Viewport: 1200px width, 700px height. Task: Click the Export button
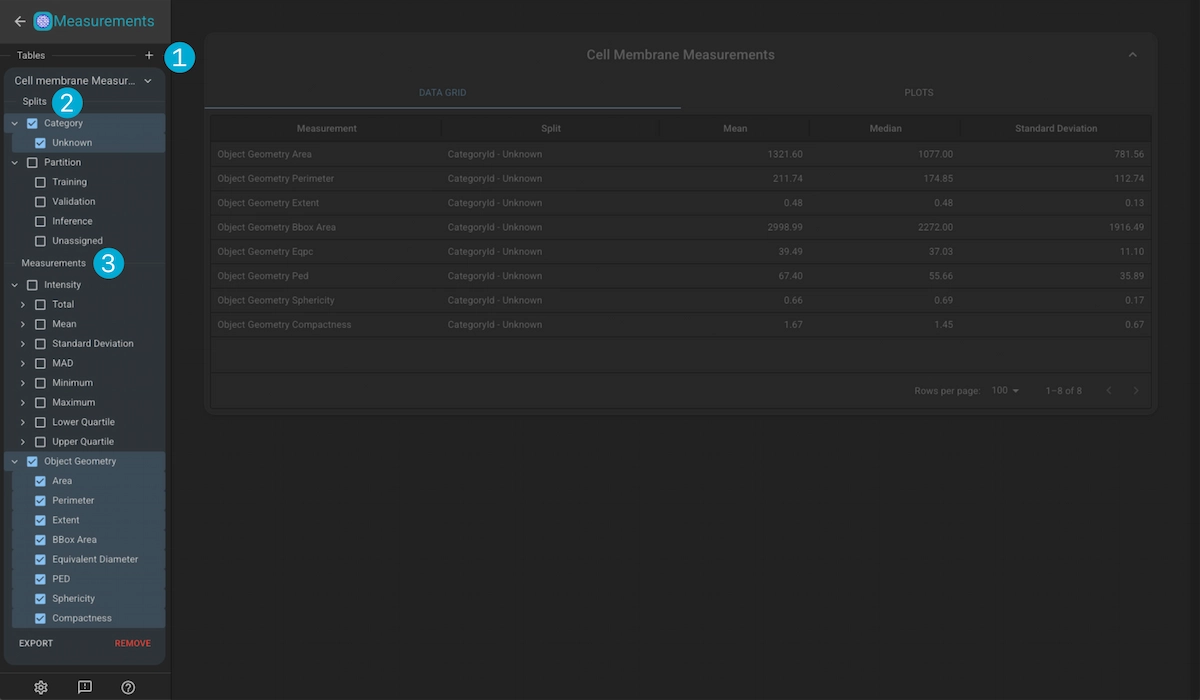tap(36, 643)
